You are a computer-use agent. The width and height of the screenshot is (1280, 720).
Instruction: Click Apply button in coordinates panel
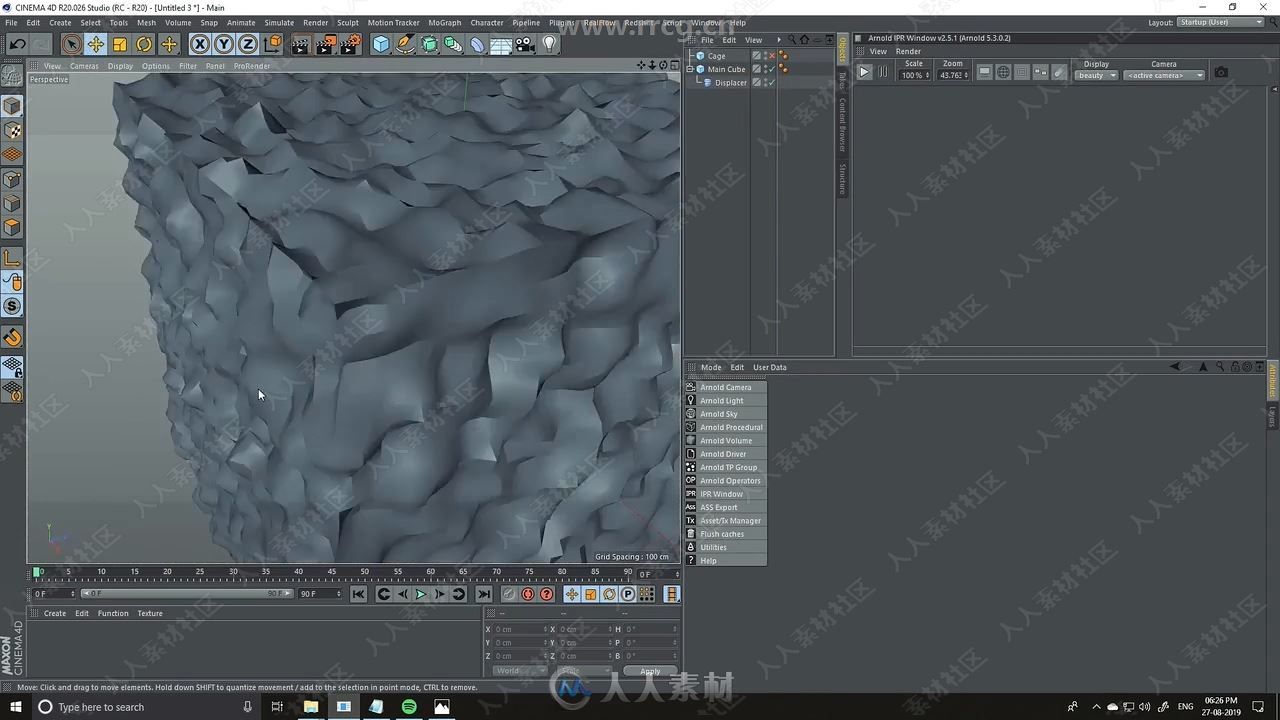pos(650,671)
